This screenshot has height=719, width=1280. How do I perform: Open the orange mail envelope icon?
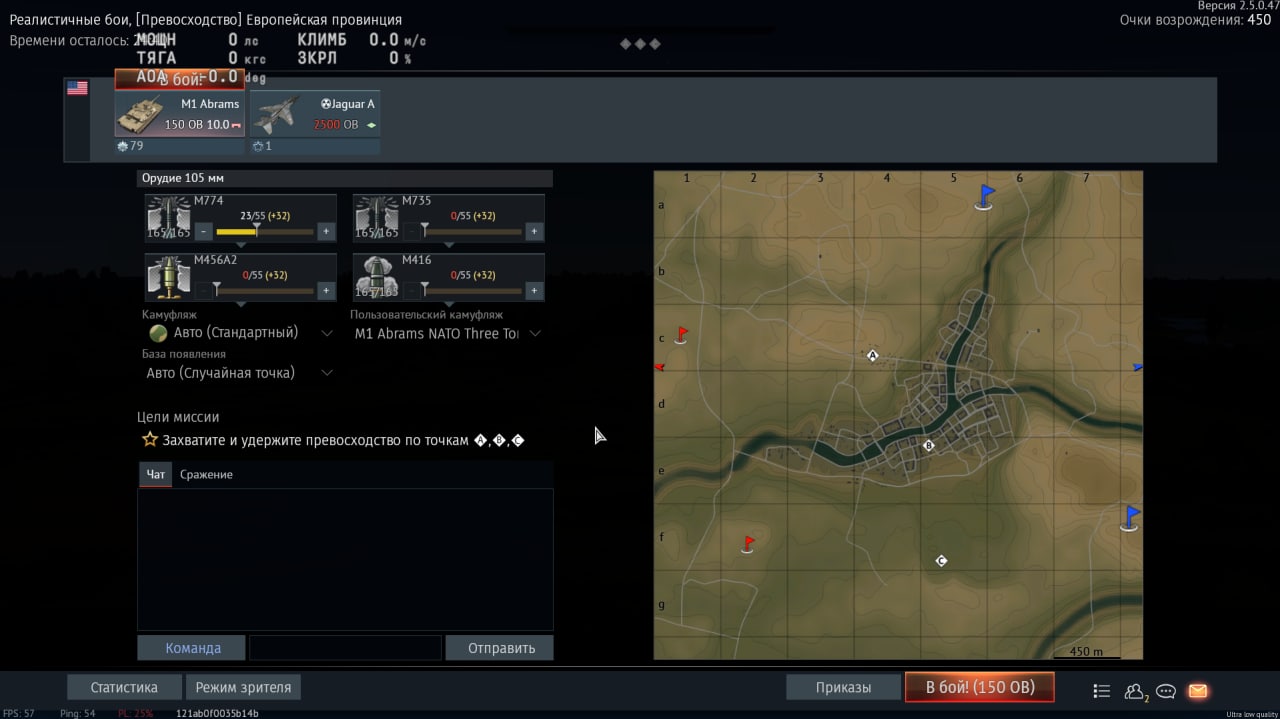click(x=1198, y=691)
